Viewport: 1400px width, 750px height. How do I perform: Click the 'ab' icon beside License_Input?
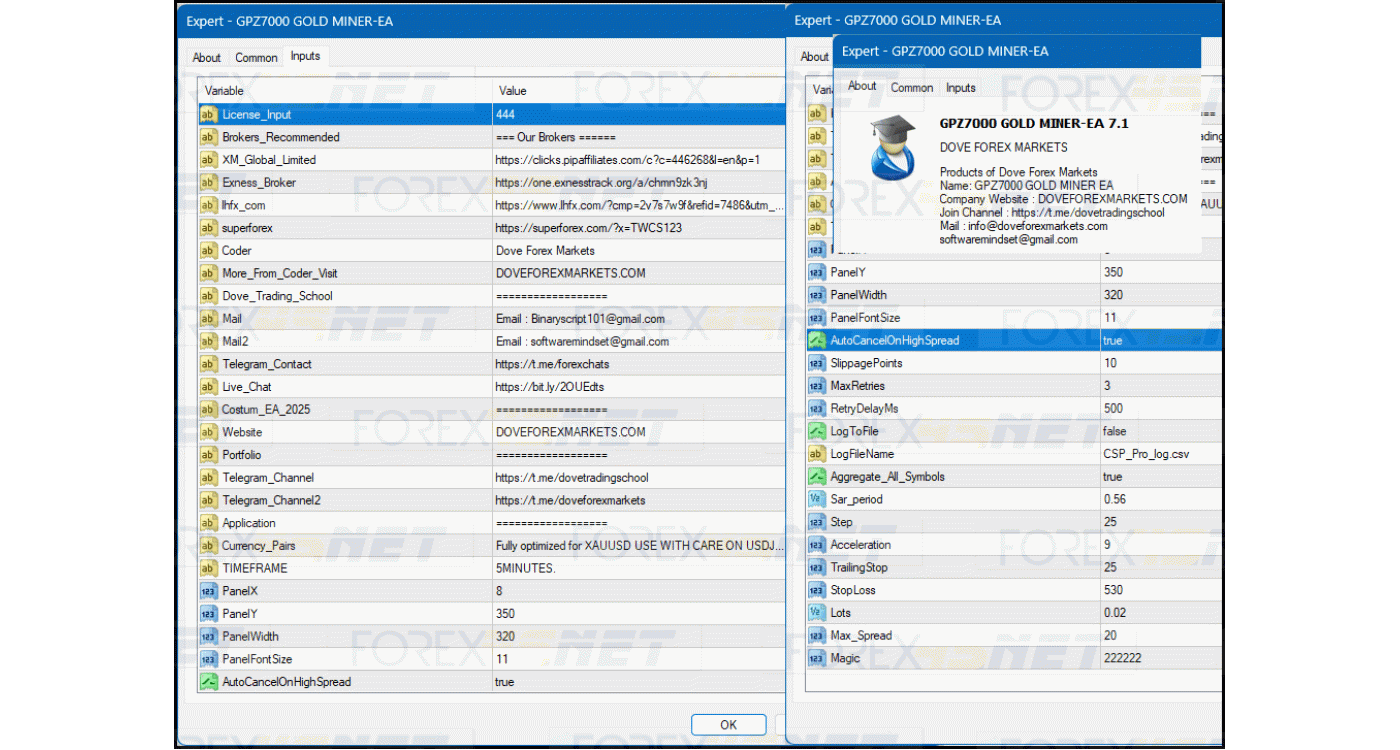click(208, 115)
